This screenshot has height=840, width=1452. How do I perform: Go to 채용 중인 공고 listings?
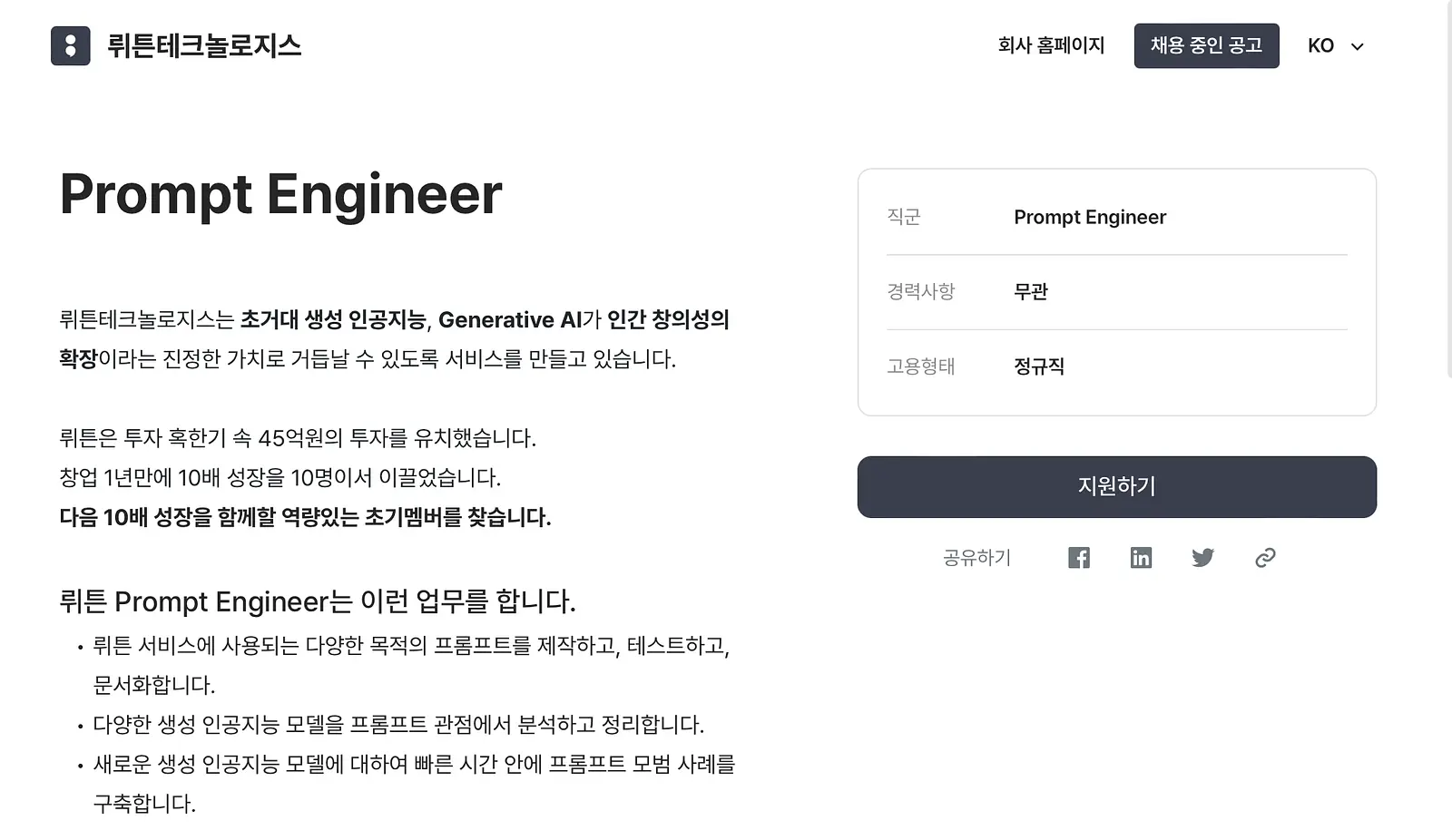(x=1206, y=45)
